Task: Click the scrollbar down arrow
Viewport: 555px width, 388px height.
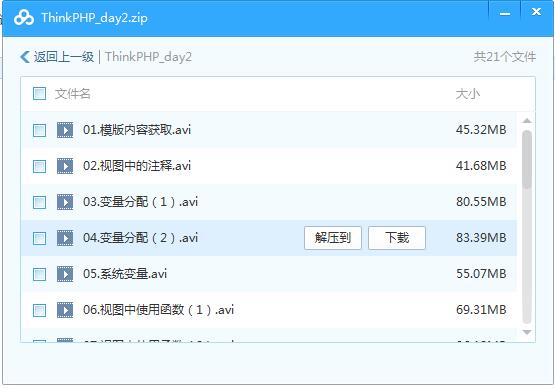Action: click(527, 332)
